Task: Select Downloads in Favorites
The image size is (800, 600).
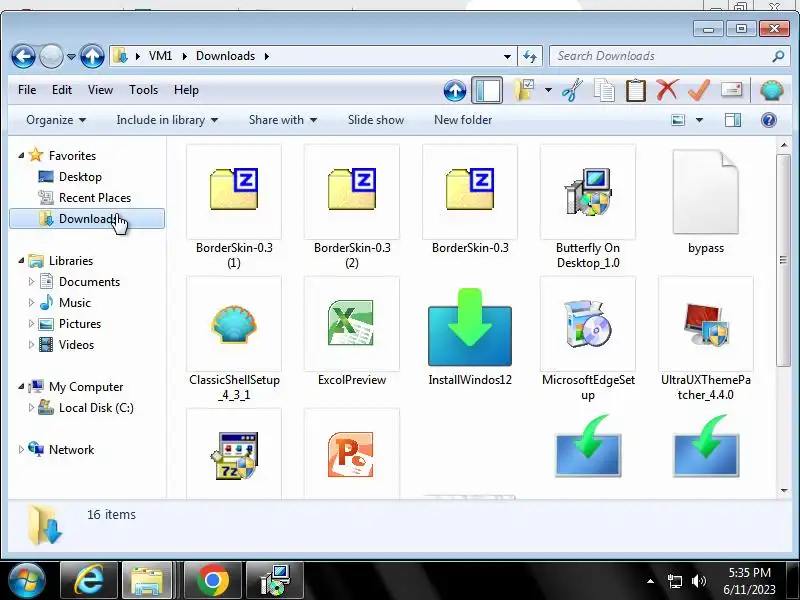Action: pos(87,219)
